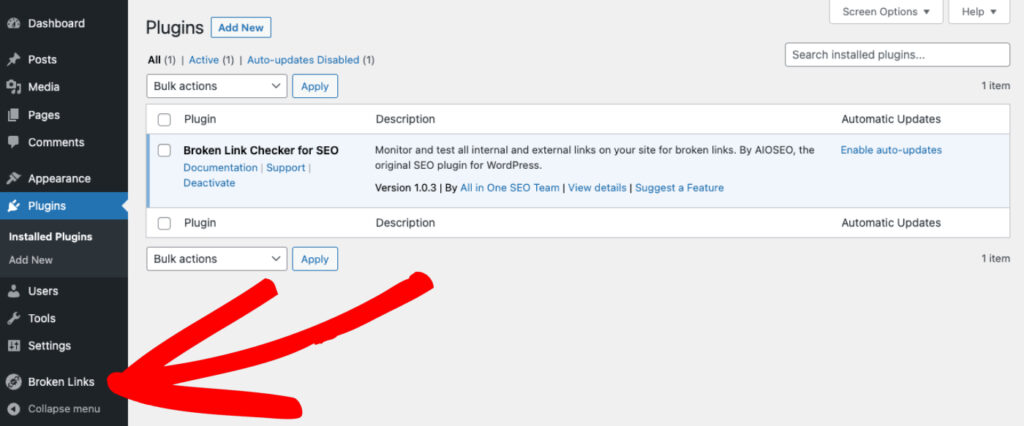Open the Settings menu item
This screenshot has height=426, width=1024.
click(x=49, y=346)
